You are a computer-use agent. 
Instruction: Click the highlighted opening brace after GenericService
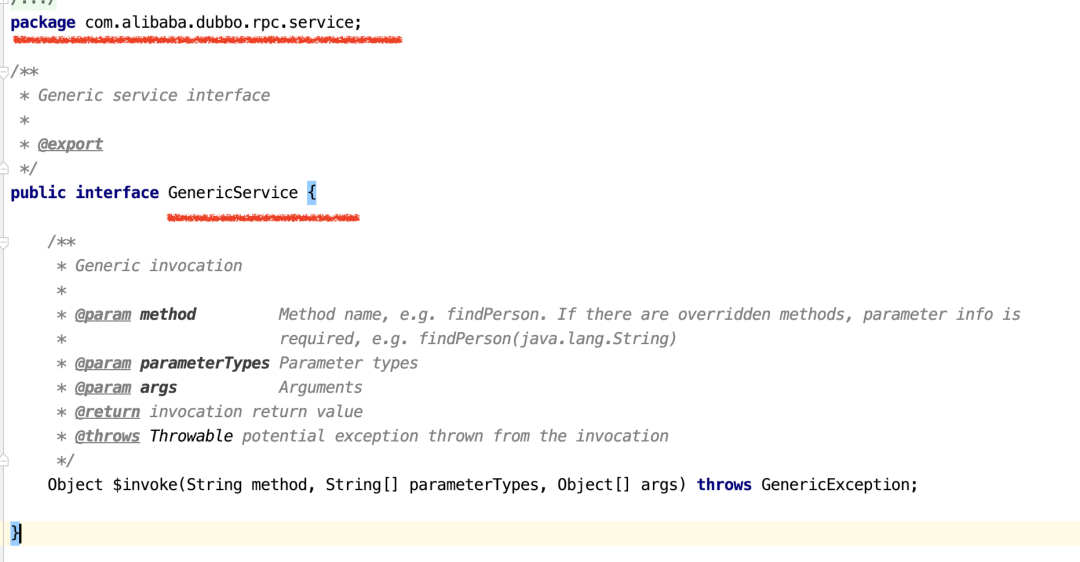point(311,193)
